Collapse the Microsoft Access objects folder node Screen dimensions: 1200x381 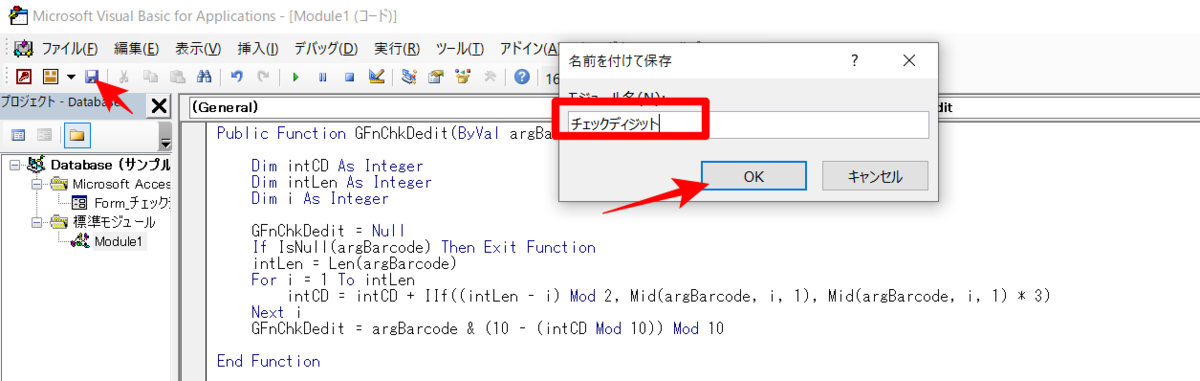(x=37, y=184)
